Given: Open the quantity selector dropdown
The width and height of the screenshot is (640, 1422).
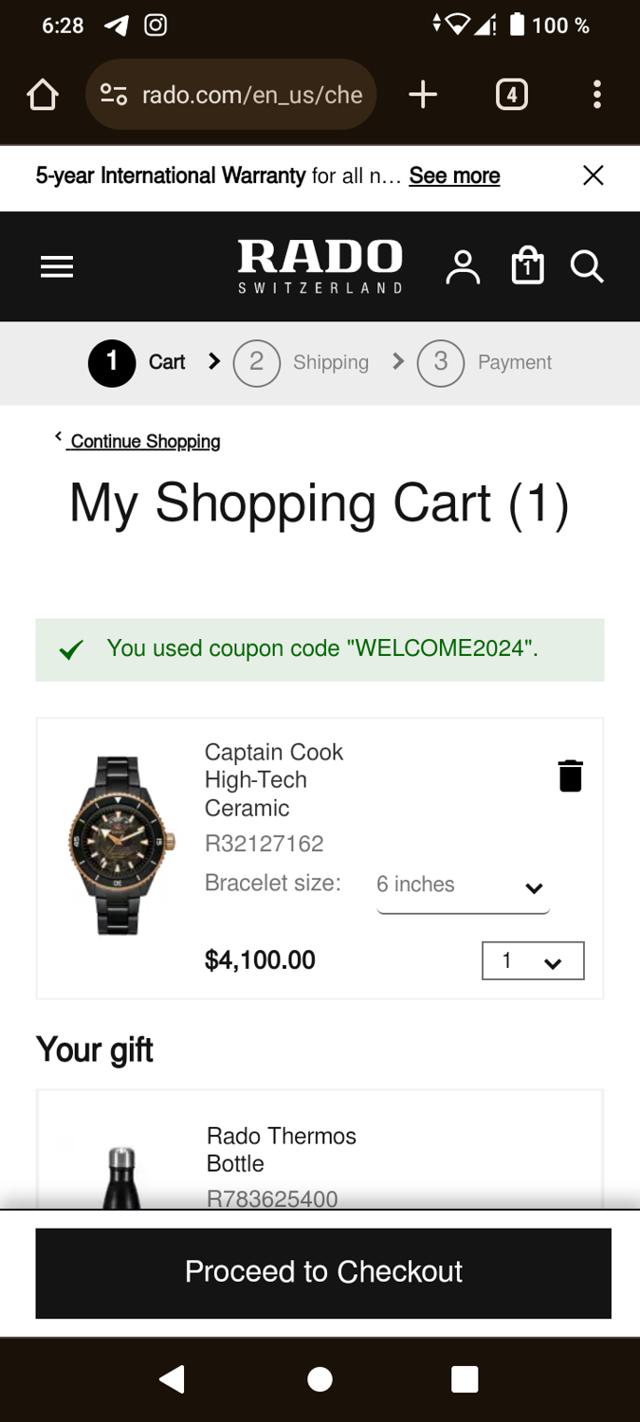Looking at the screenshot, I should click(532, 961).
